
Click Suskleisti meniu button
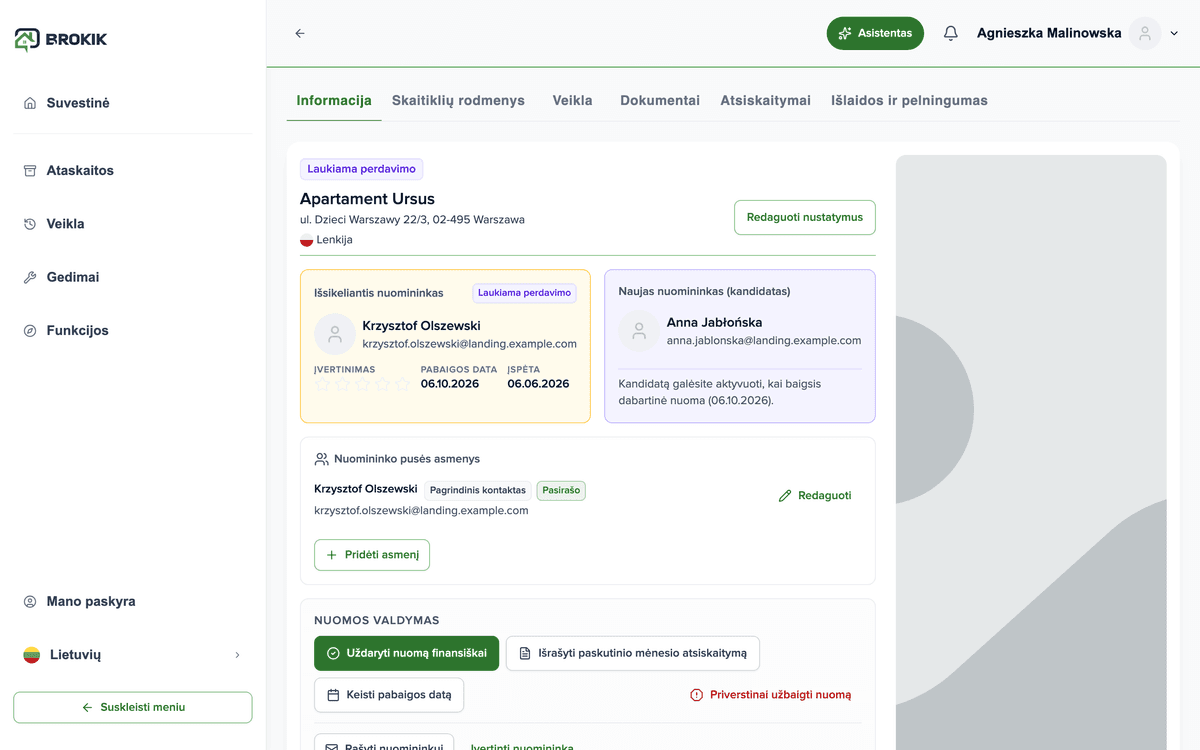[133, 707]
